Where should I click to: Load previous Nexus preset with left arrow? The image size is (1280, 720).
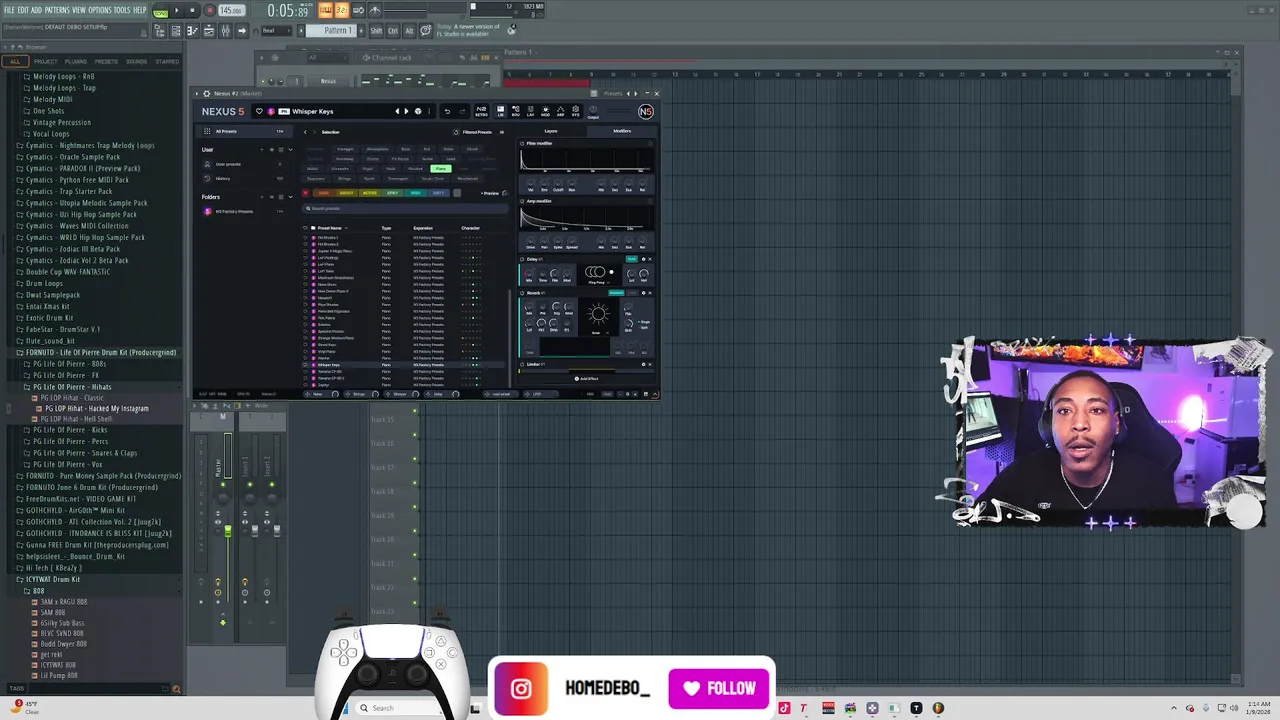point(397,111)
